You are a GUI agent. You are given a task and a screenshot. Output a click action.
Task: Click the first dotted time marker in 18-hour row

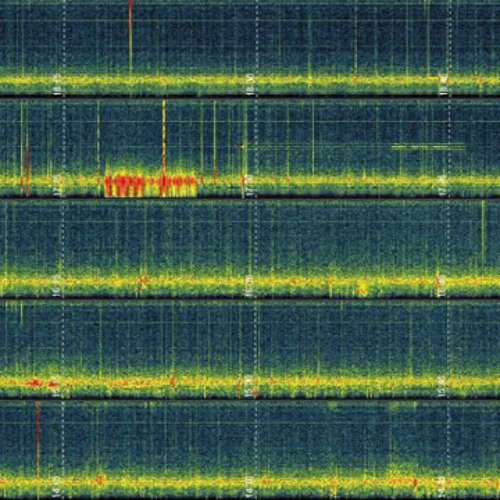[64, 47]
